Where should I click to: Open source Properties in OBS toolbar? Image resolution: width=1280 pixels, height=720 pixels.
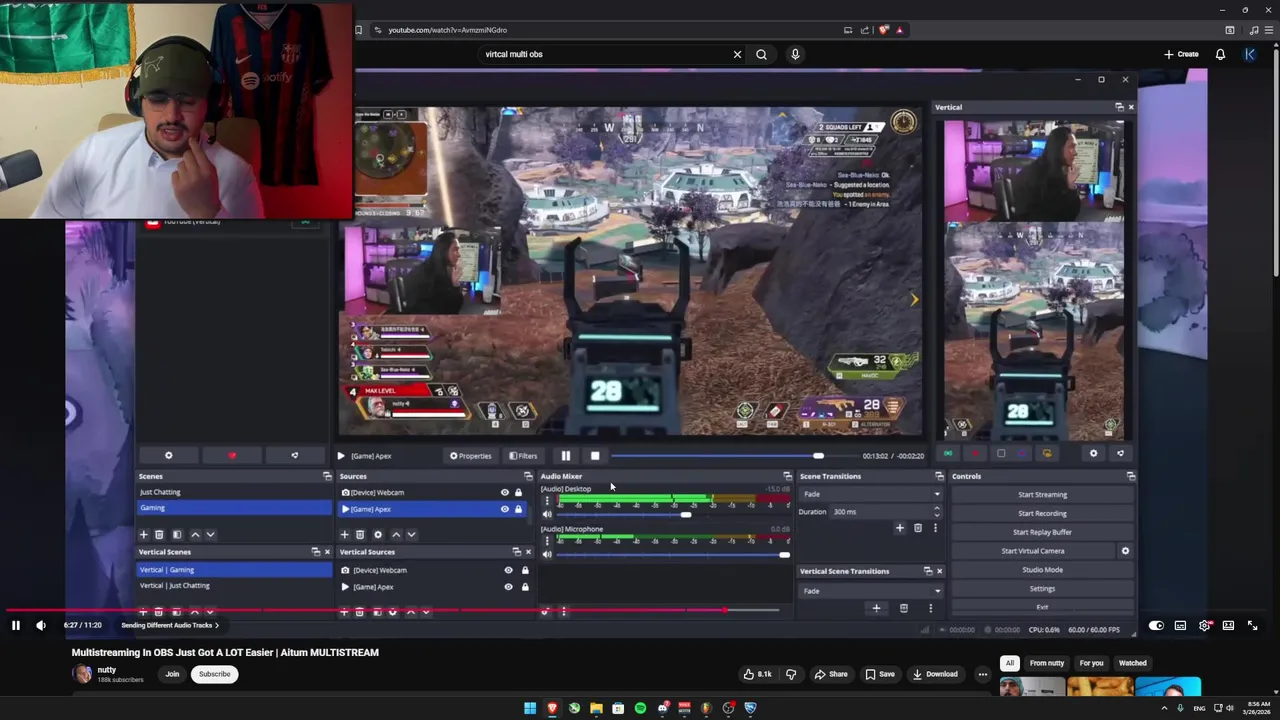pyautogui.click(x=471, y=456)
